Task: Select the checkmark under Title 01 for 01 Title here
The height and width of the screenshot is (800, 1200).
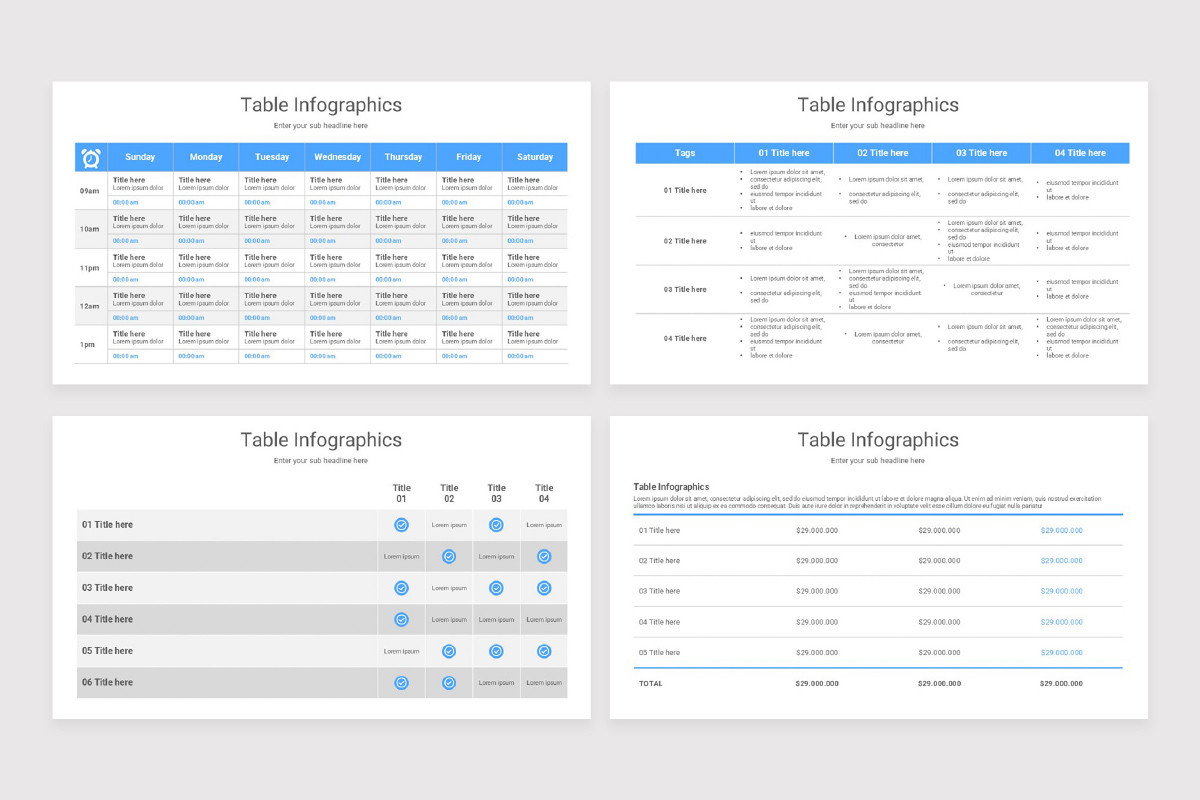Action: click(x=402, y=524)
